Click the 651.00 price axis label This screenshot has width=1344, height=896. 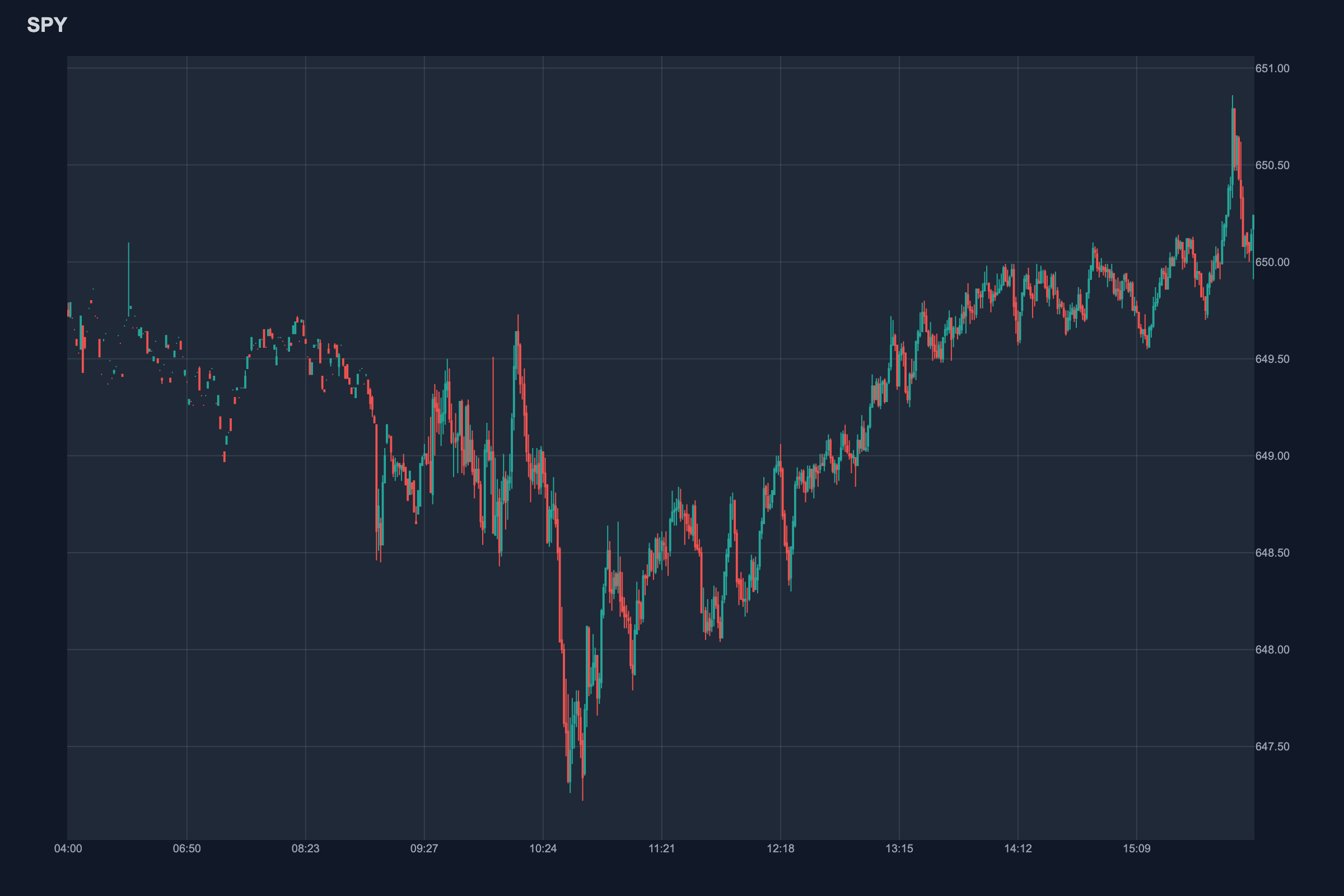click(1272, 68)
